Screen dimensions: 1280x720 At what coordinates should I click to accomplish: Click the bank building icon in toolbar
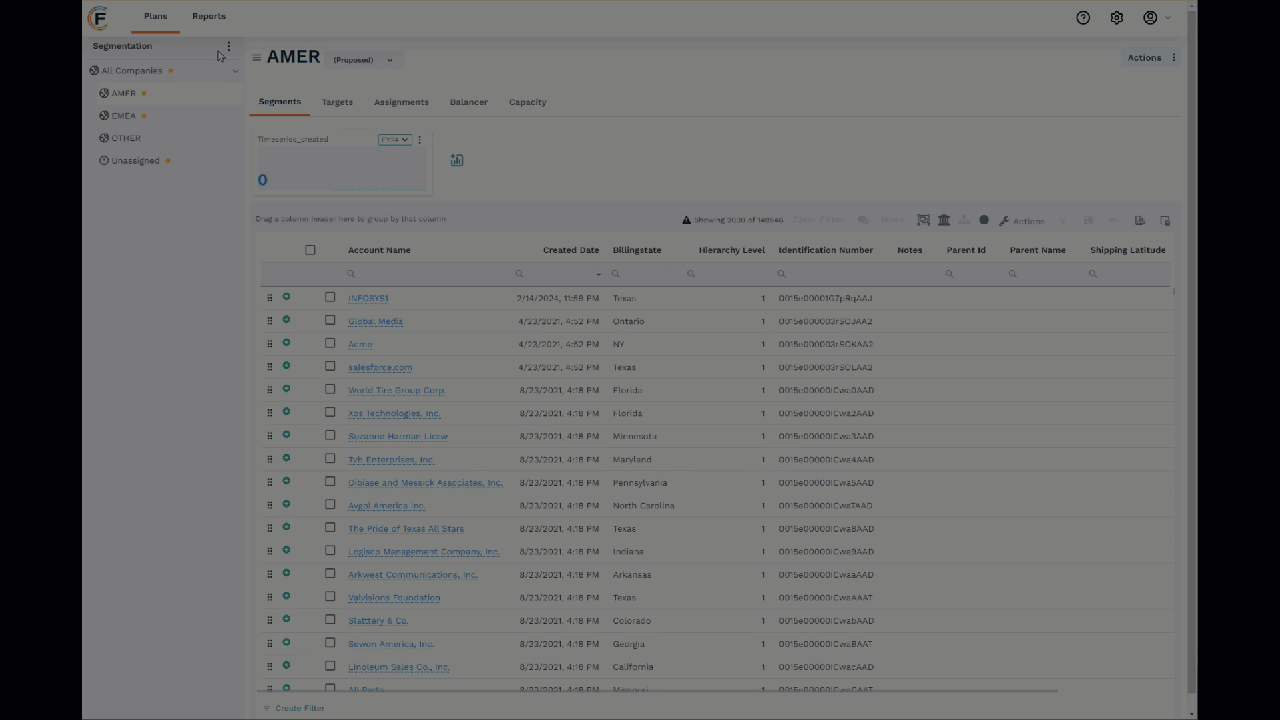click(x=943, y=220)
